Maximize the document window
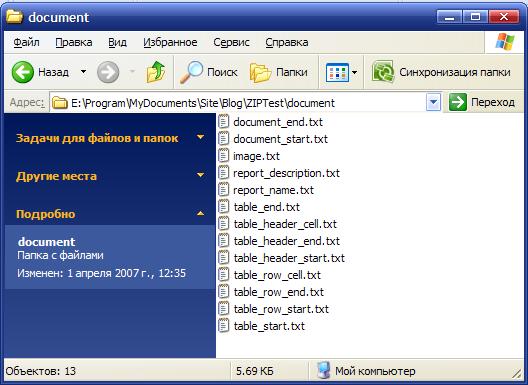The image size is (528, 385). [x=475, y=17]
